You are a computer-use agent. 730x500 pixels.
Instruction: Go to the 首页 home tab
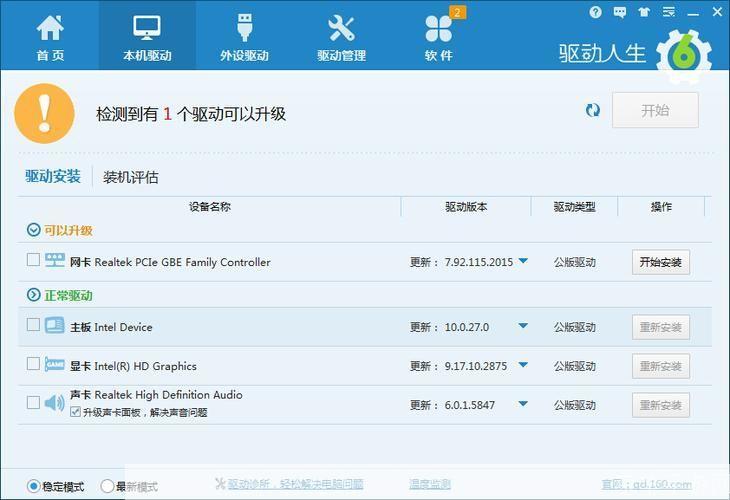[50, 38]
